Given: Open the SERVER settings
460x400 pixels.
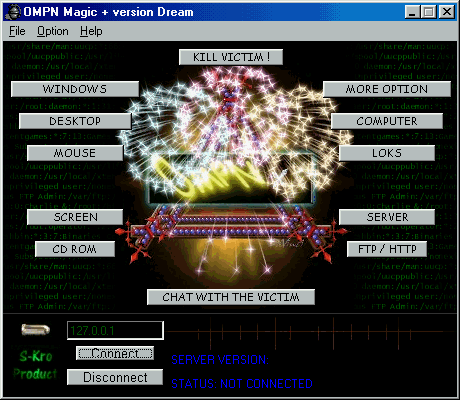Looking at the screenshot, I should tap(387, 217).
